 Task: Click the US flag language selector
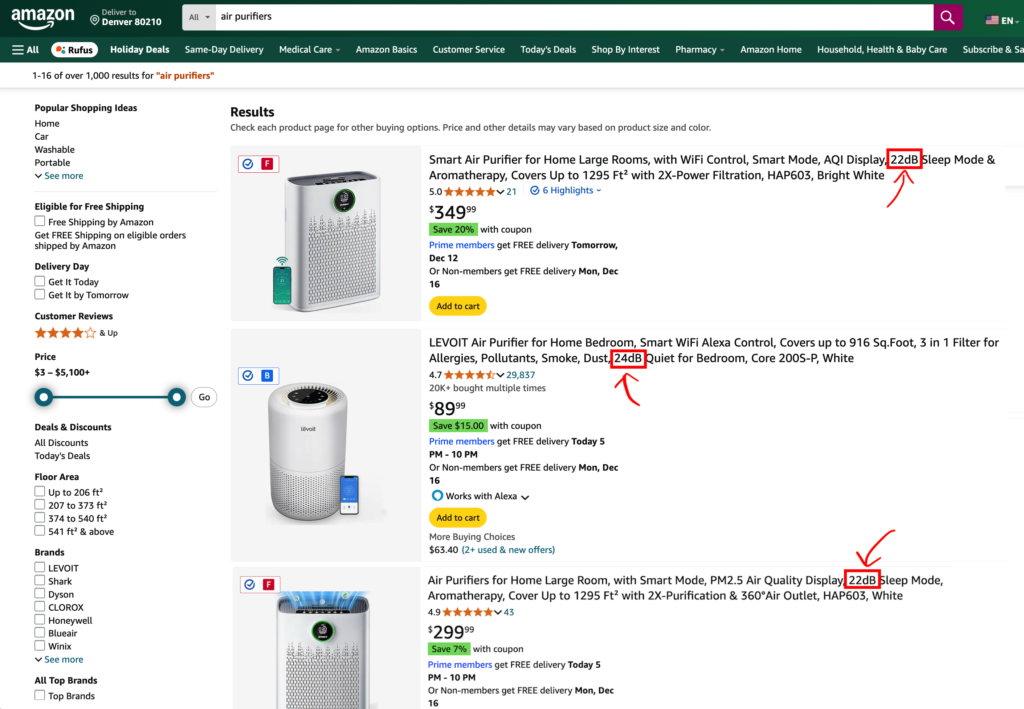[x=997, y=19]
